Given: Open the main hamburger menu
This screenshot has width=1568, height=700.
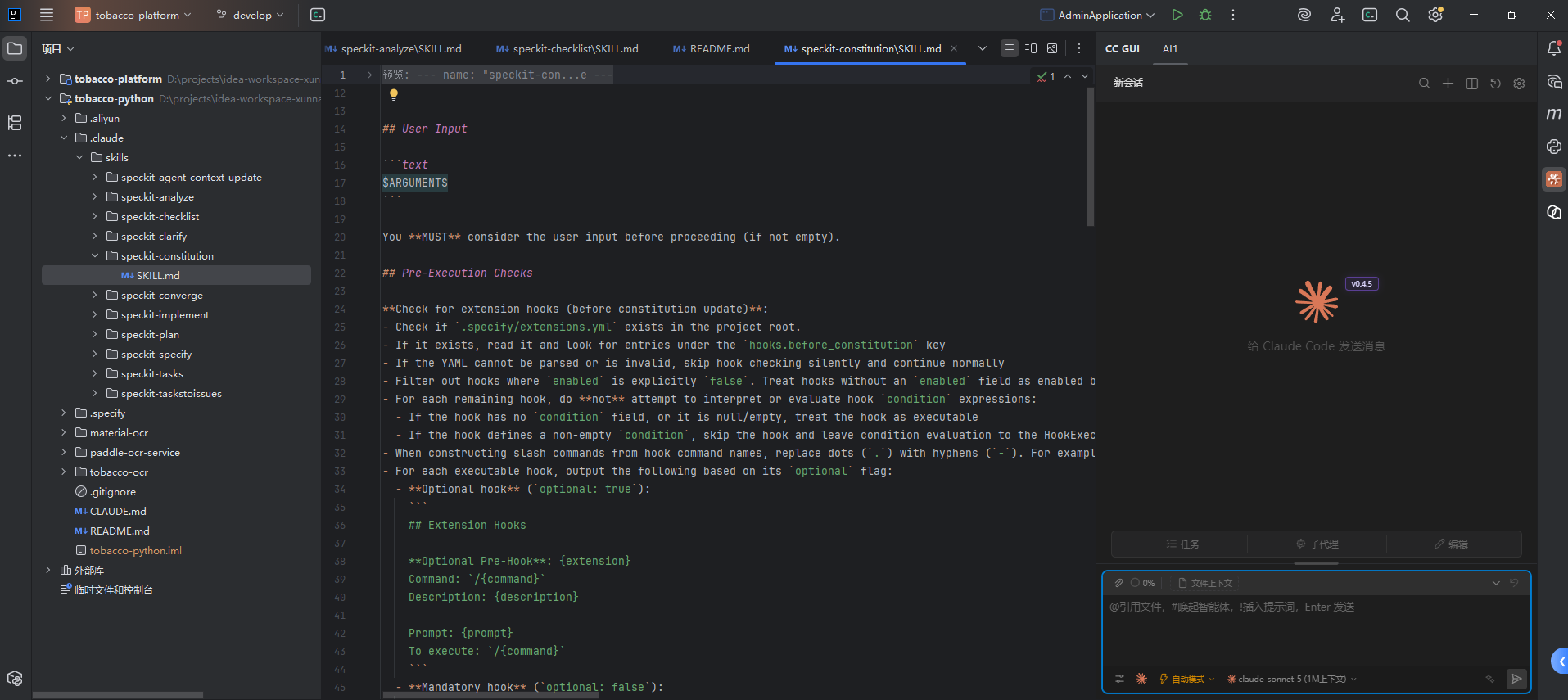Looking at the screenshot, I should pyautogui.click(x=47, y=15).
